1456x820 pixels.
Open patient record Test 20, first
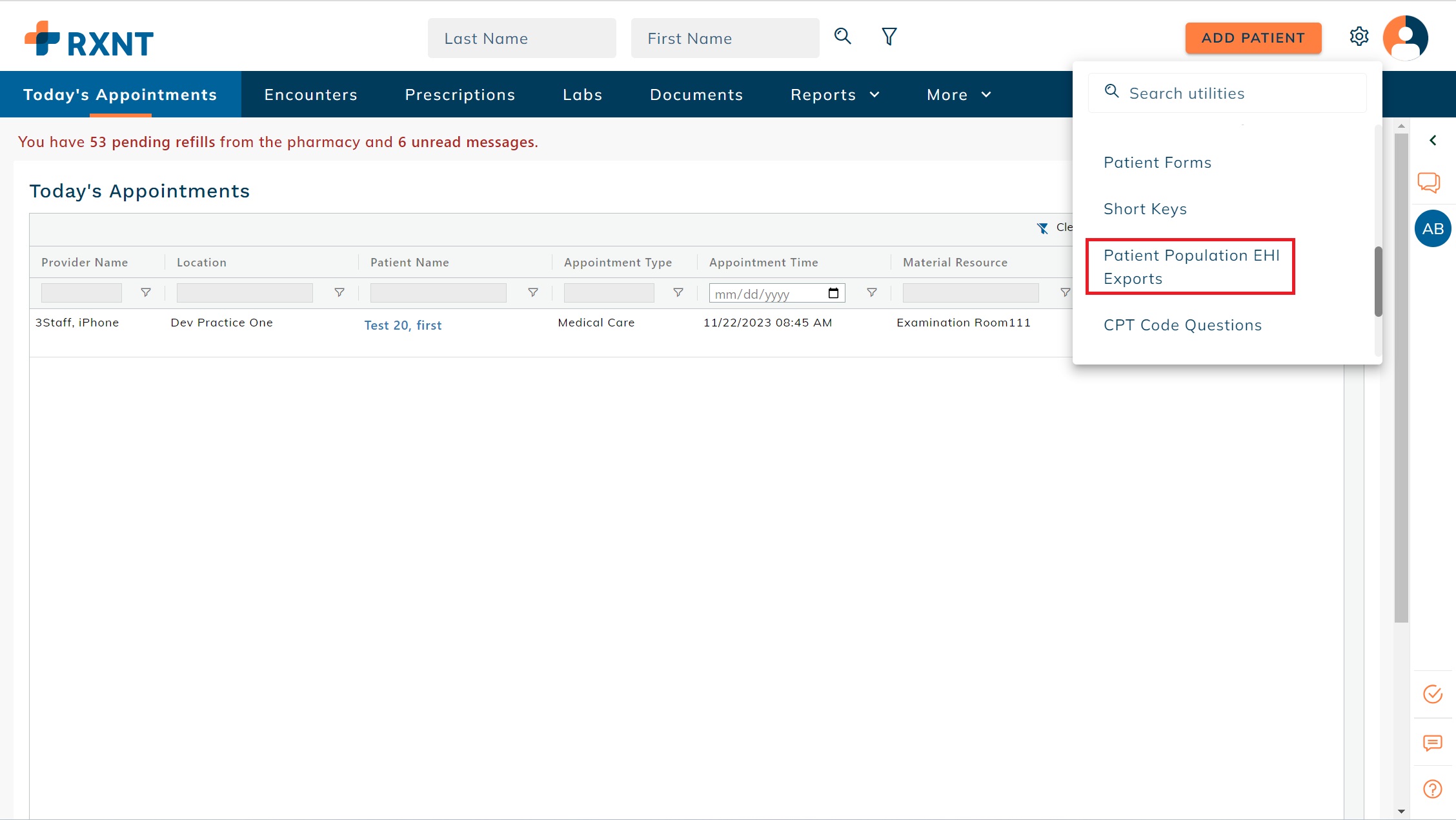(x=402, y=325)
